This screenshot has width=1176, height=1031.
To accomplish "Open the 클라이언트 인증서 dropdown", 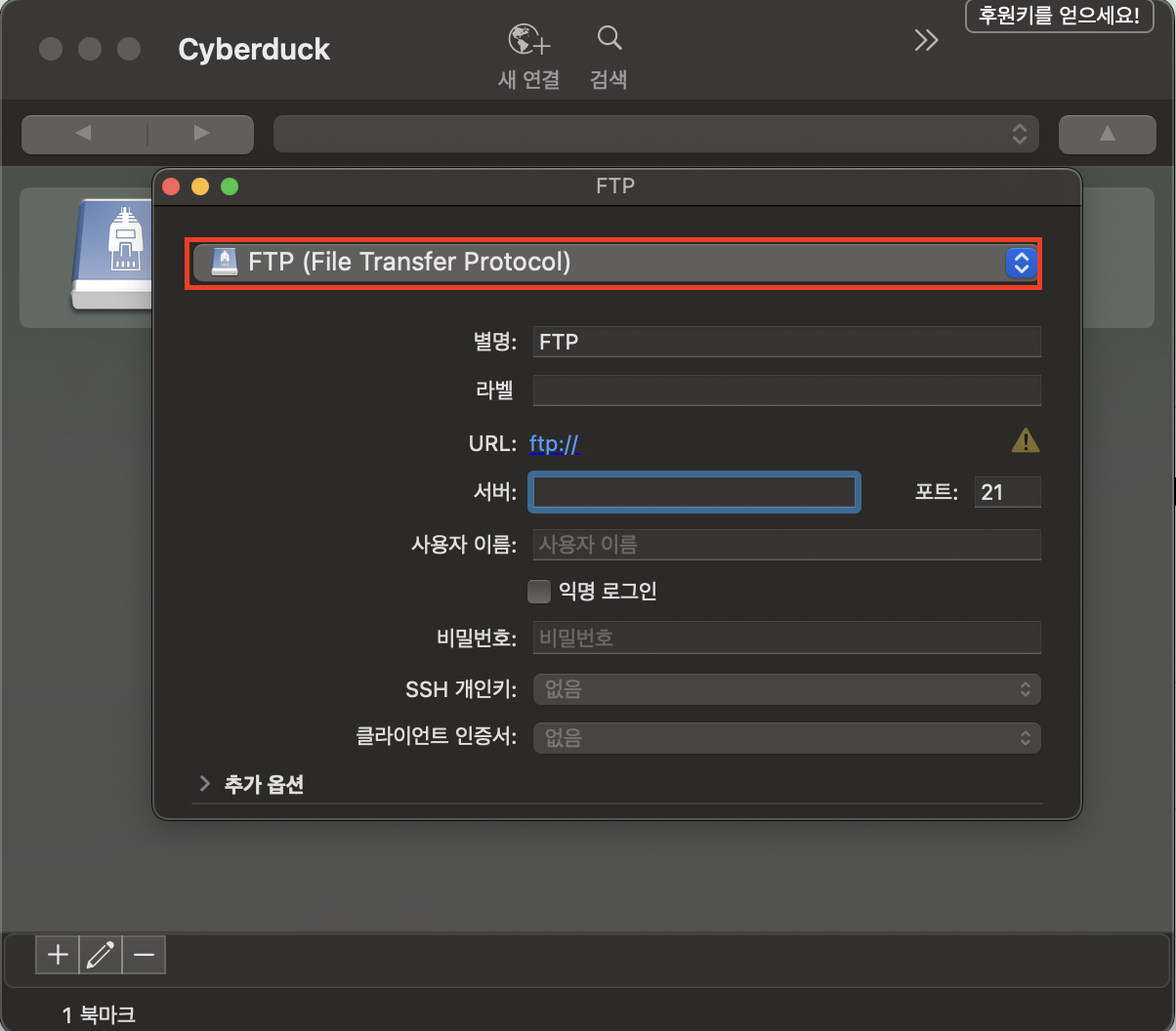I will 786,738.
